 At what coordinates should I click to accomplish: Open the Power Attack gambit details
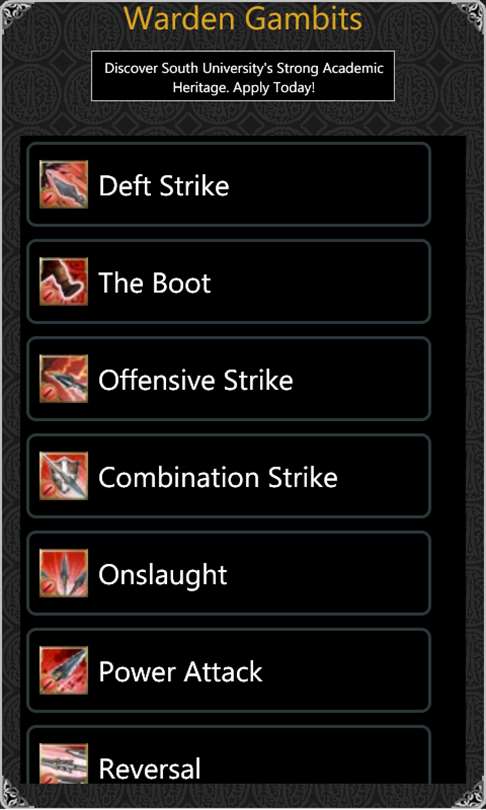pos(229,670)
